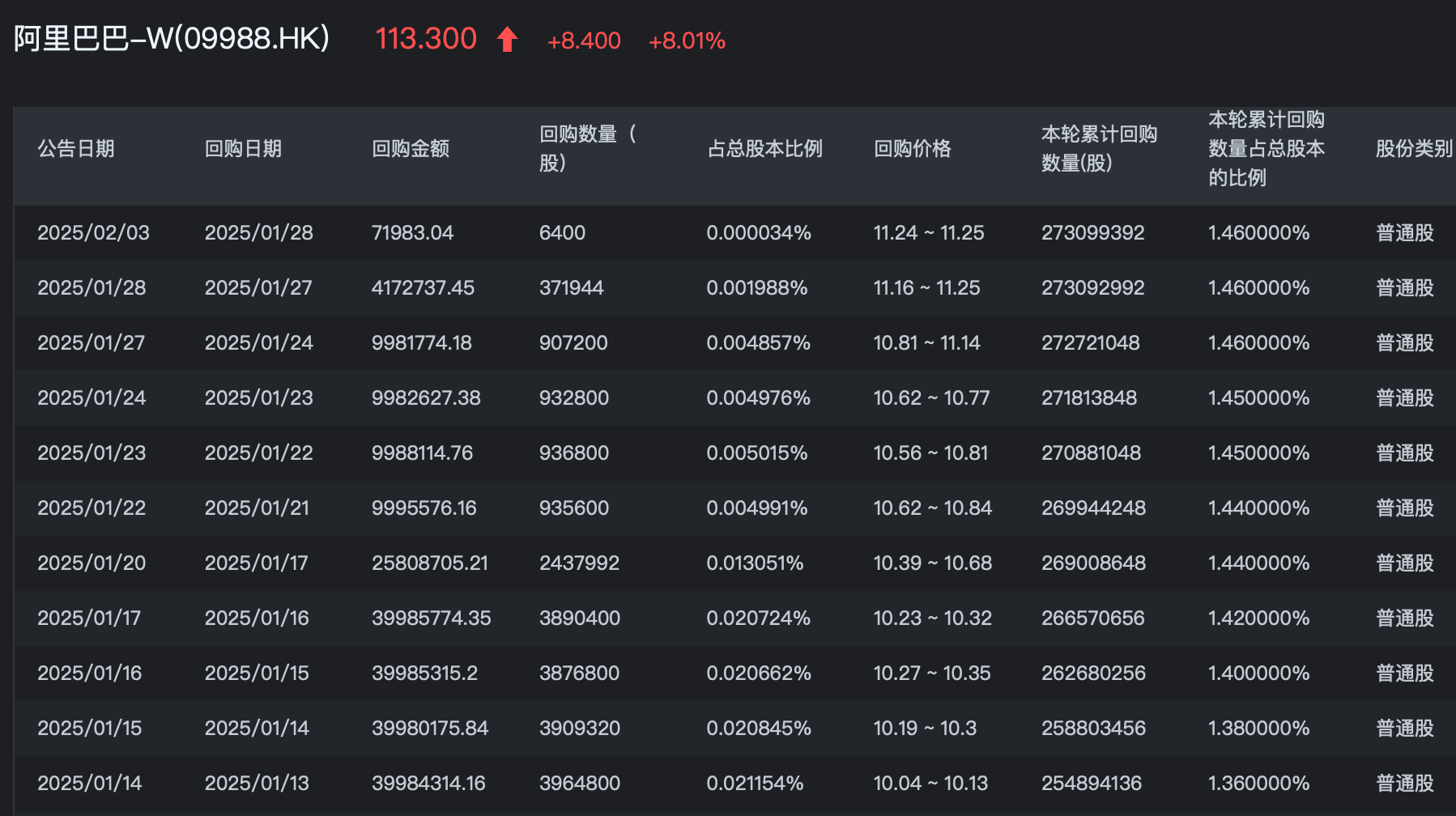Click buyback amount 9988114.76
Screen dimensions: 1456x816
click(422, 453)
